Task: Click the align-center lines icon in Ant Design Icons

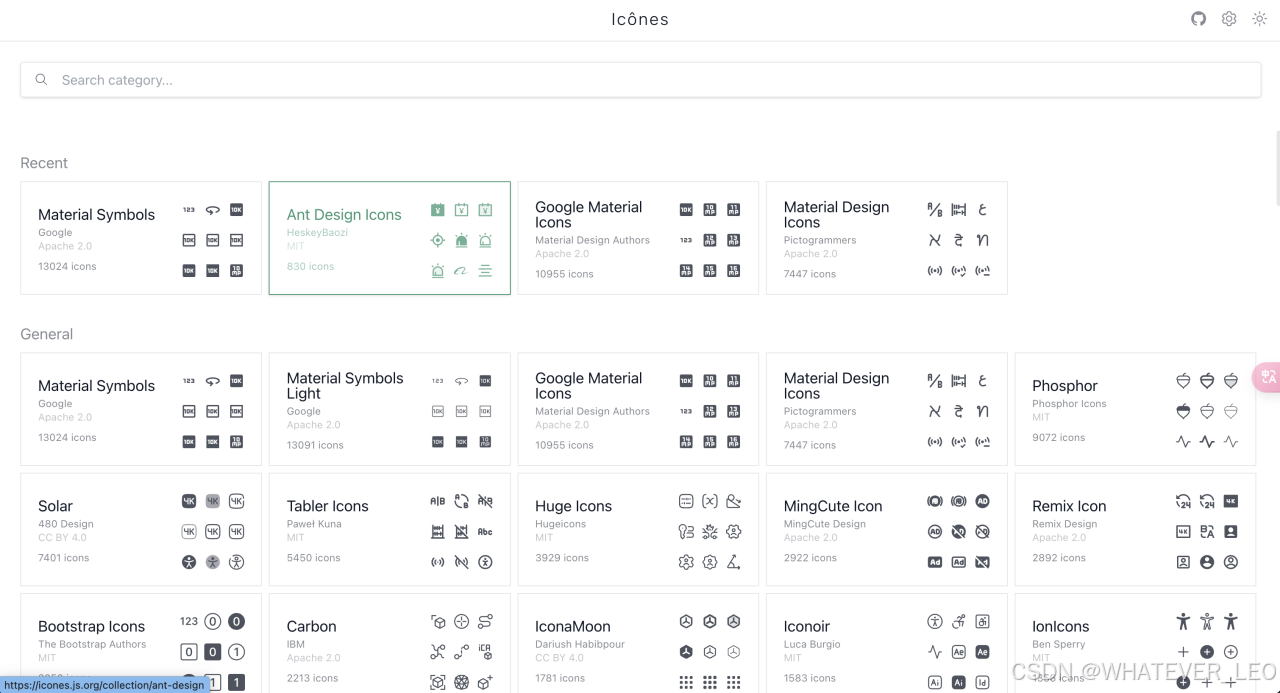Action: (485, 271)
